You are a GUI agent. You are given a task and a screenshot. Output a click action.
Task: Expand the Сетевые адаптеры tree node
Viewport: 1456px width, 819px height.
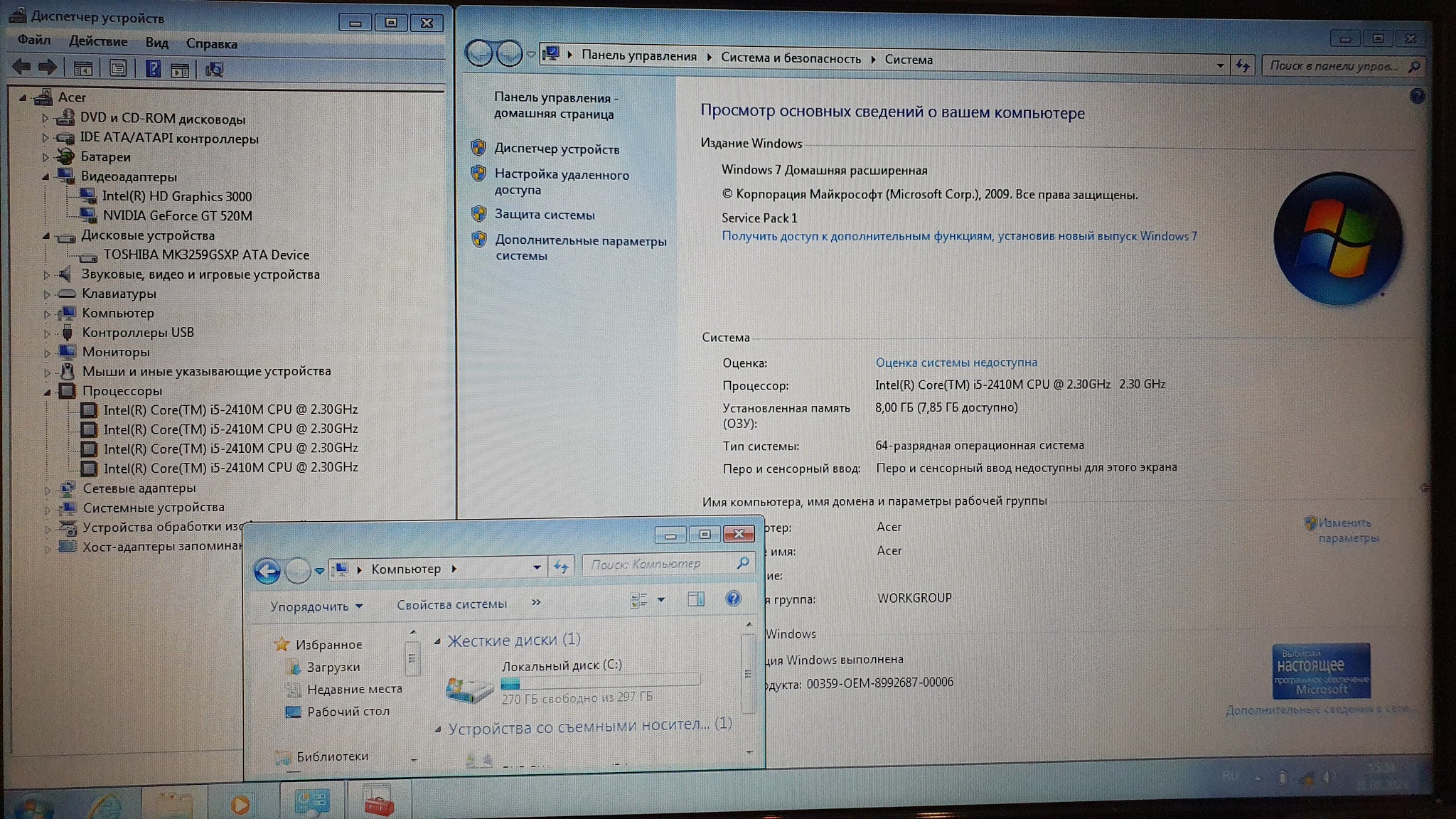pyautogui.click(x=48, y=490)
